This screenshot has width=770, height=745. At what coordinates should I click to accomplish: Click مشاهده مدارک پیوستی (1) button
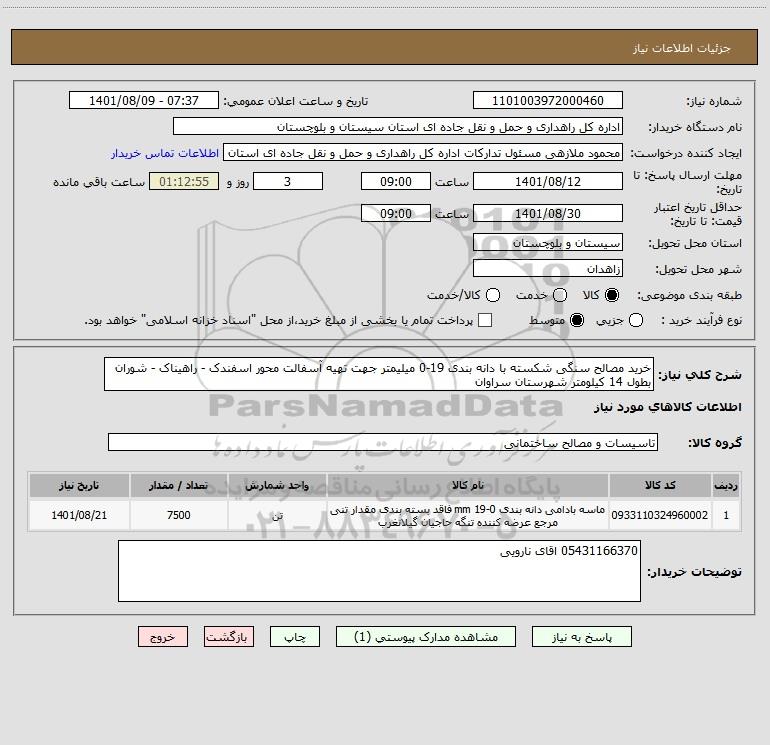pyautogui.click(x=426, y=637)
